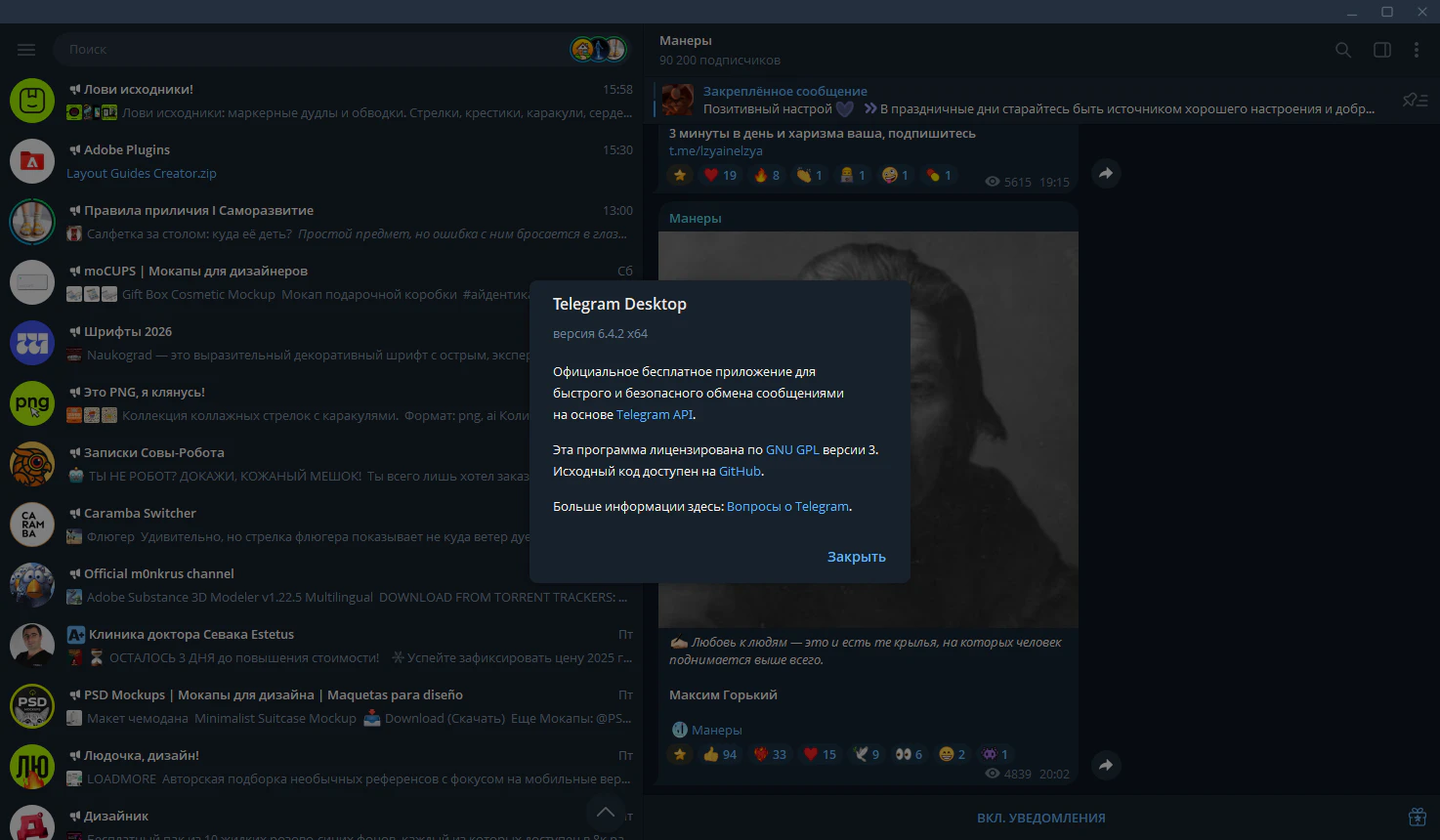Click the 4839 views counter
Viewport: 1440px width, 840px height.
[x=1008, y=774]
